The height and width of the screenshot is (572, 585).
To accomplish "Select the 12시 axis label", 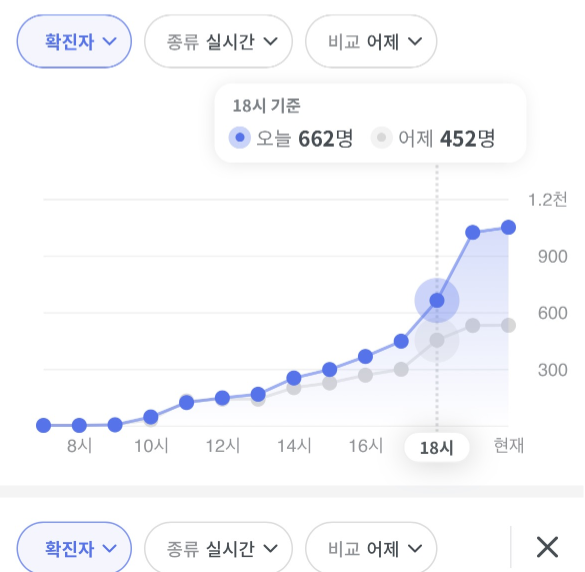I will 223,446.
